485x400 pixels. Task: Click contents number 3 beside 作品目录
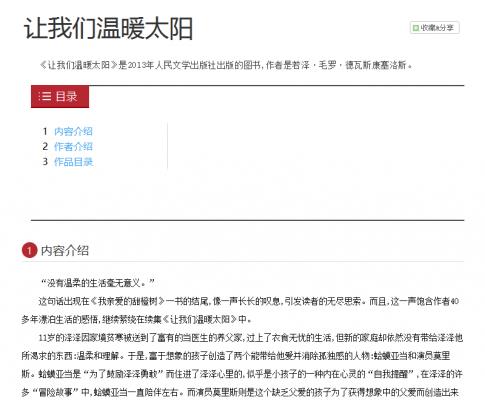click(x=45, y=162)
